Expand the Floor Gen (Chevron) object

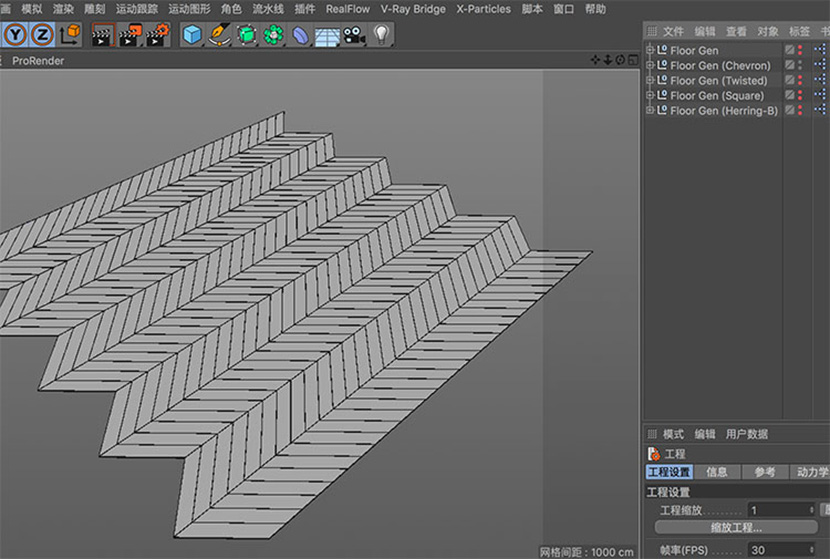pos(650,65)
